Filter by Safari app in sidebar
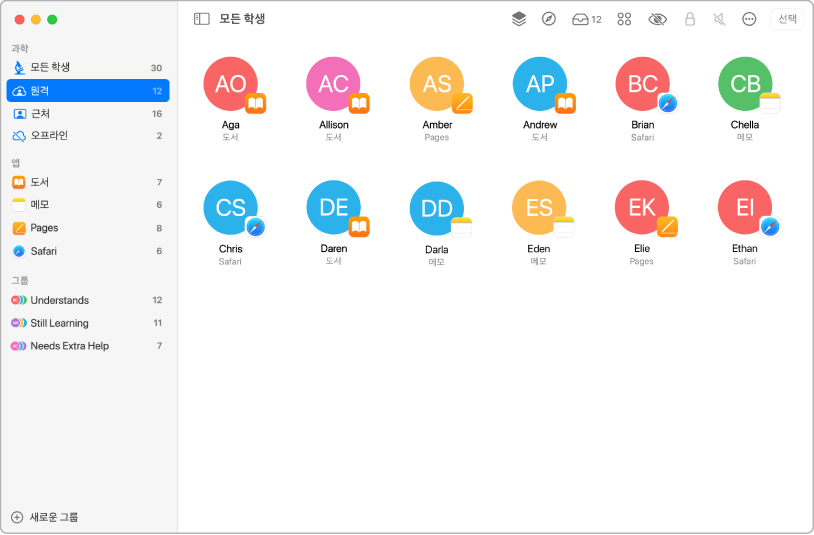Image resolution: width=814 pixels, height=535 pixels. click(x=88, y=251)
